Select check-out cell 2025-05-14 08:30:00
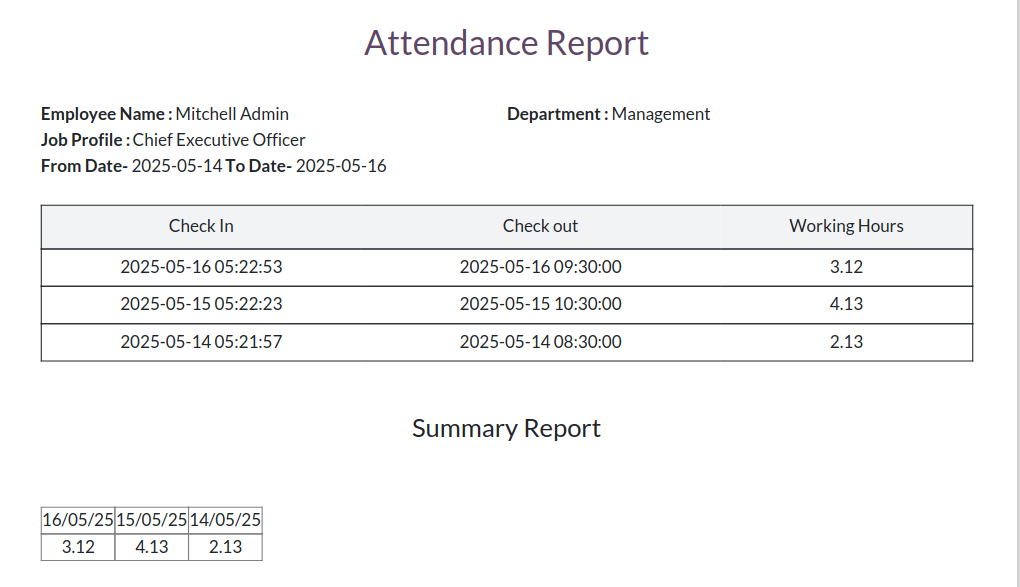 point(540,342)
